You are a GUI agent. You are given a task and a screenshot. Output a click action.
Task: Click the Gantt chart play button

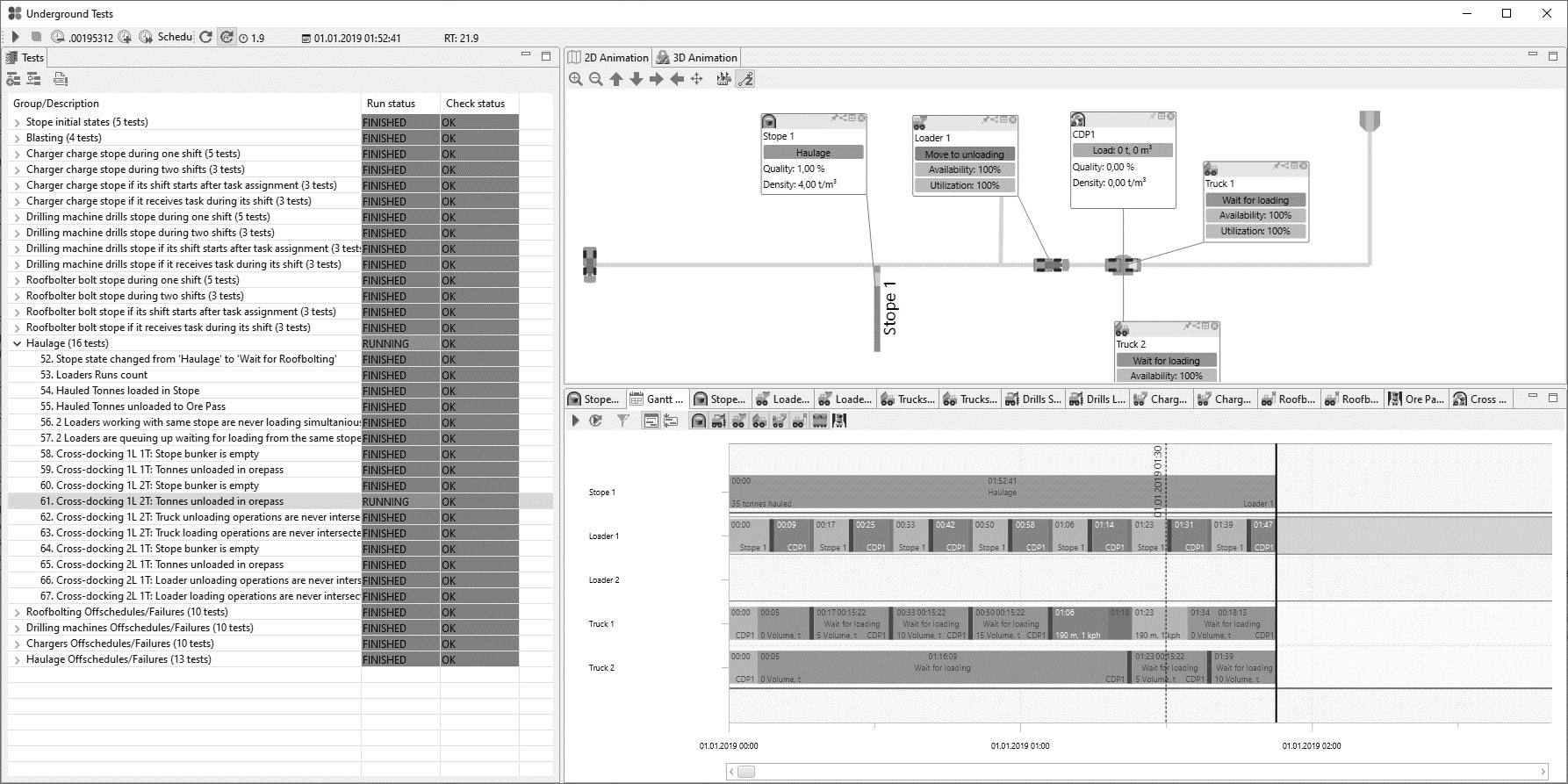576,421
